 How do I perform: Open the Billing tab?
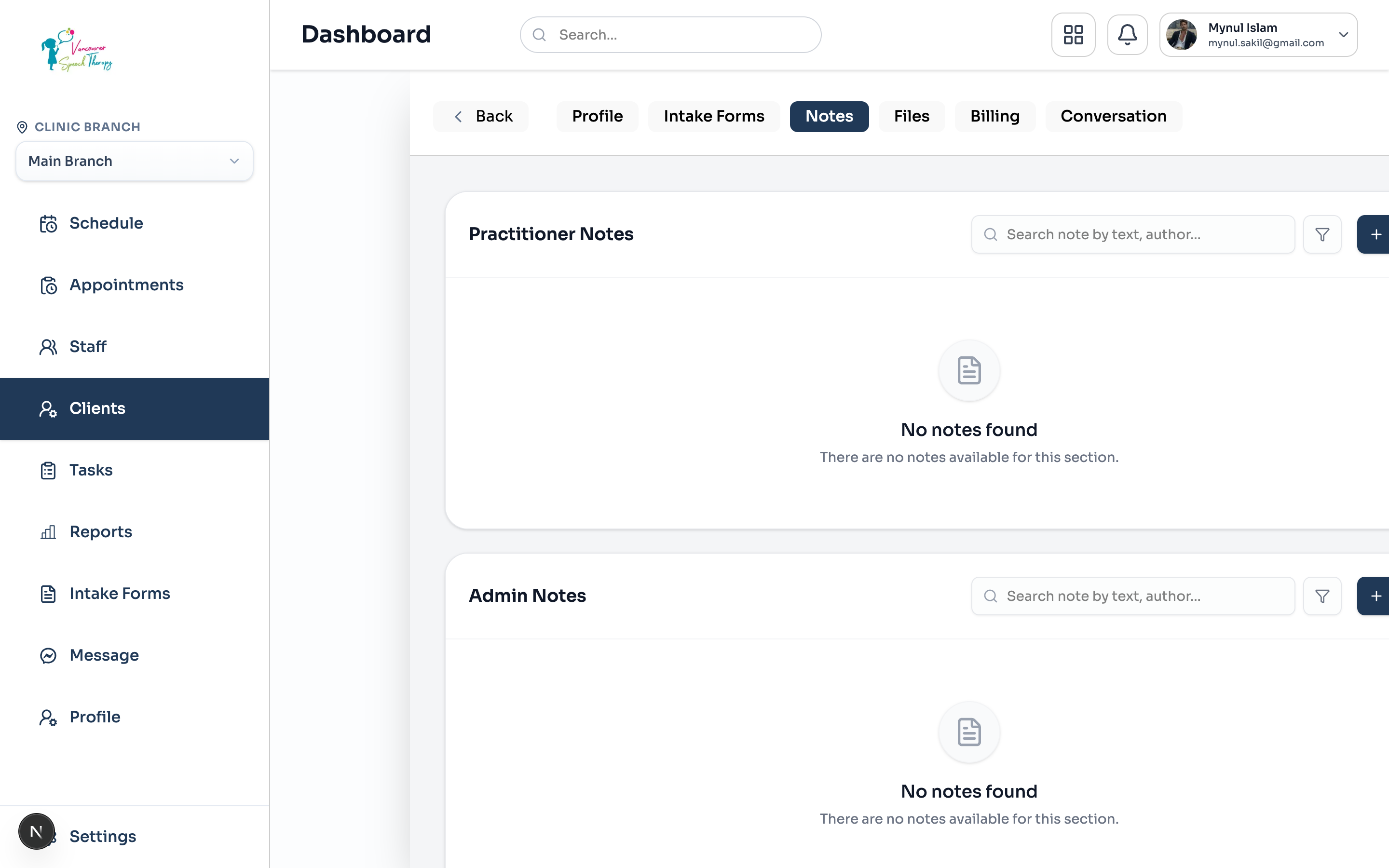click(x=994, y=117)
